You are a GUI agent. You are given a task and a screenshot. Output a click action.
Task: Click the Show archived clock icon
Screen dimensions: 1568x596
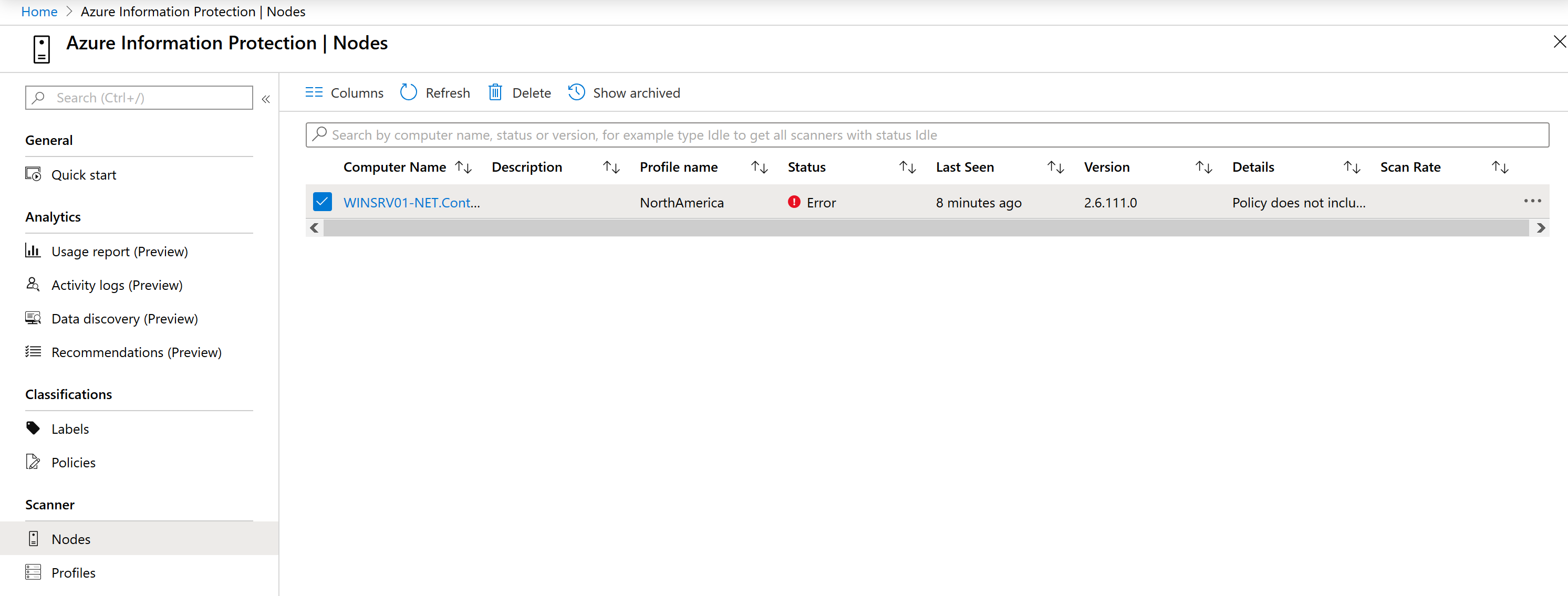point(576,92)
